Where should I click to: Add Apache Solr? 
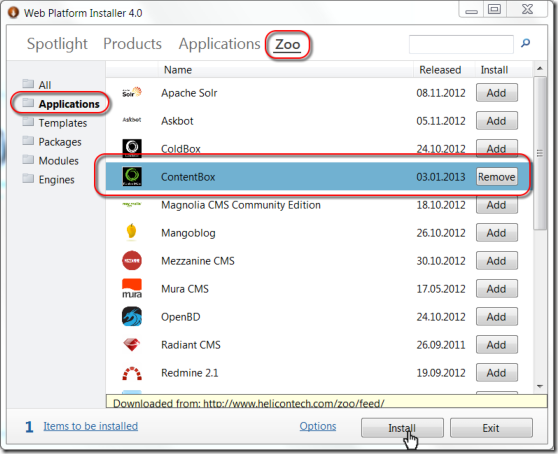point(496,93)
